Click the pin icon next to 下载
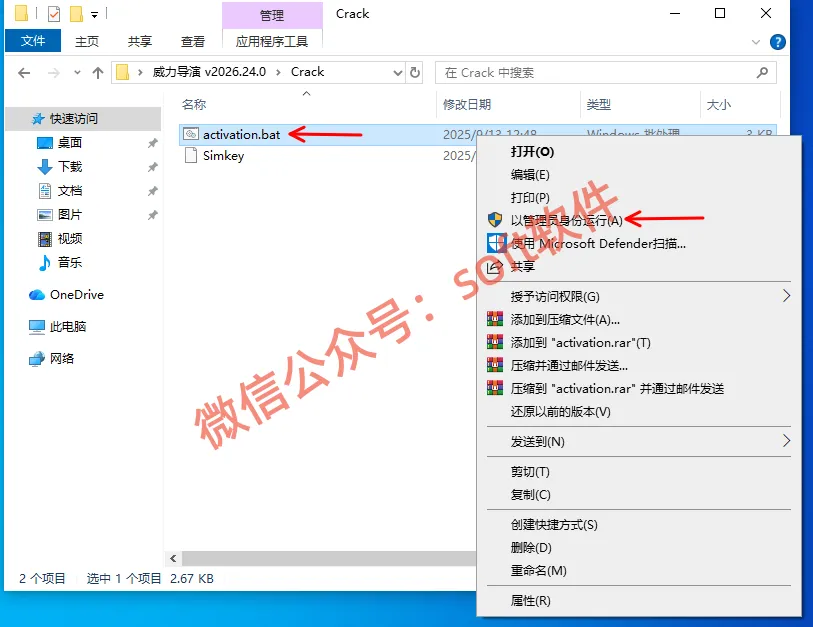This screenshot has height=627, width=813. click(152, 167)
